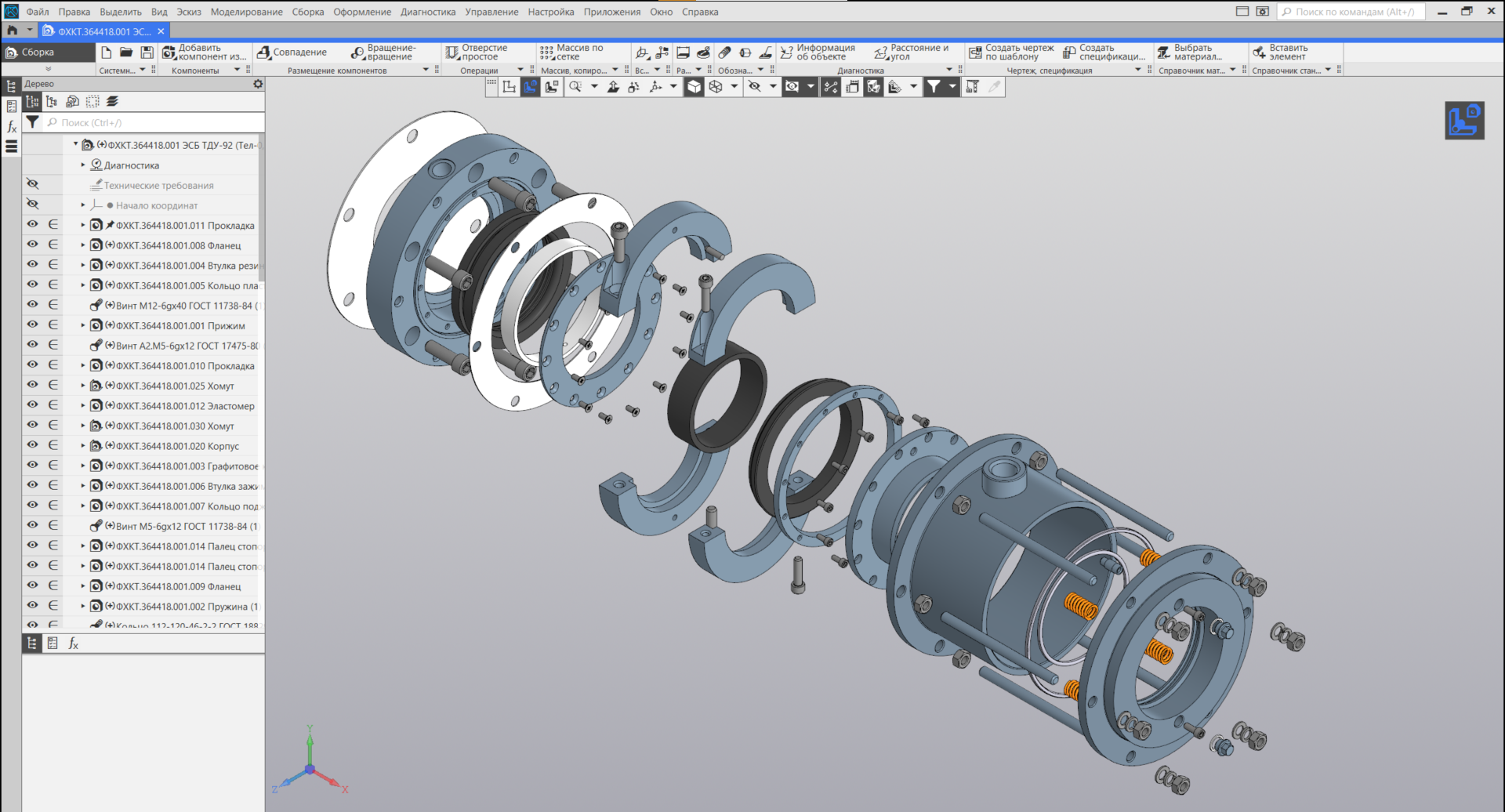1505x812 pixels.
Task: Click the tree filter funnel icon
Action: 32,122
